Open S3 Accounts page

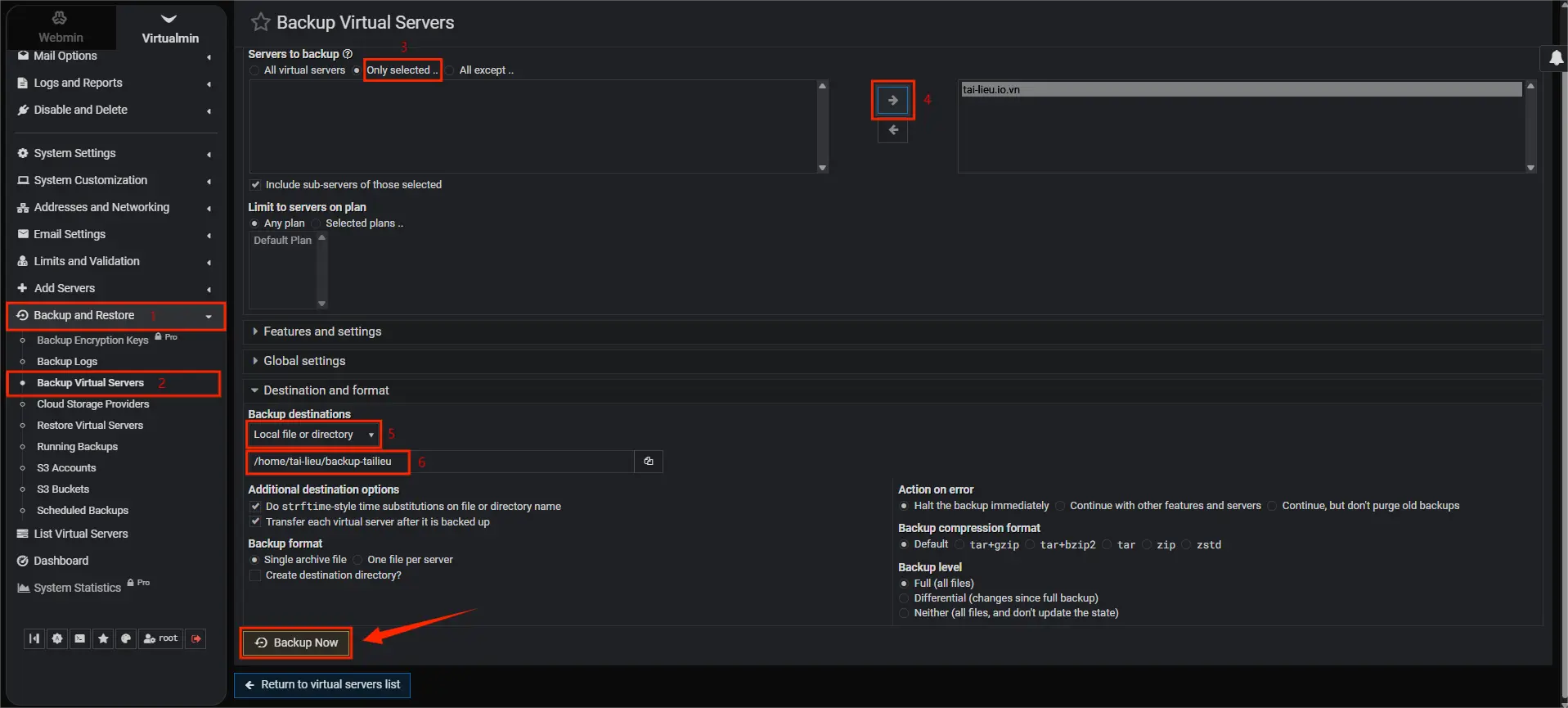point(66,468)
